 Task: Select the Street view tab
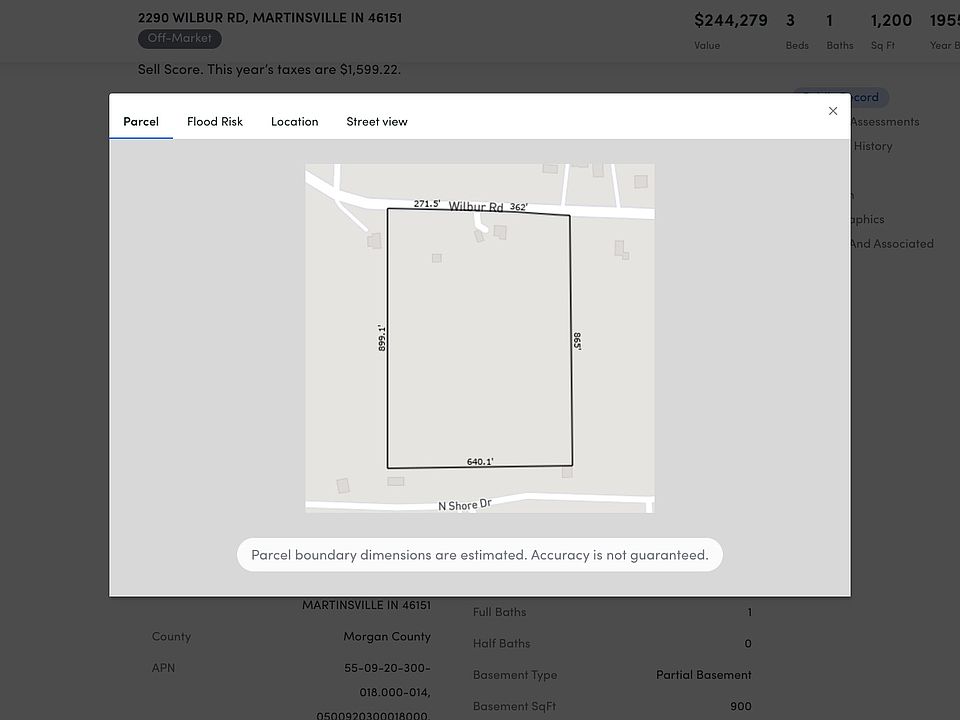[x=377, y=121]
